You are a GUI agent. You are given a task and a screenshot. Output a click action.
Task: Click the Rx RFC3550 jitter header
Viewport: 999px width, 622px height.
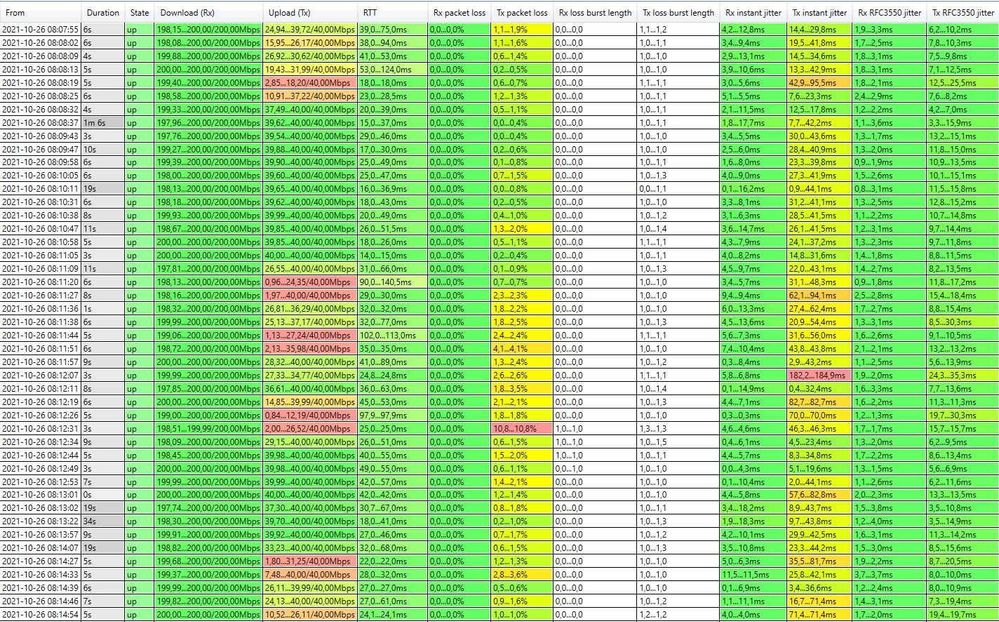[x=889, y=12]
